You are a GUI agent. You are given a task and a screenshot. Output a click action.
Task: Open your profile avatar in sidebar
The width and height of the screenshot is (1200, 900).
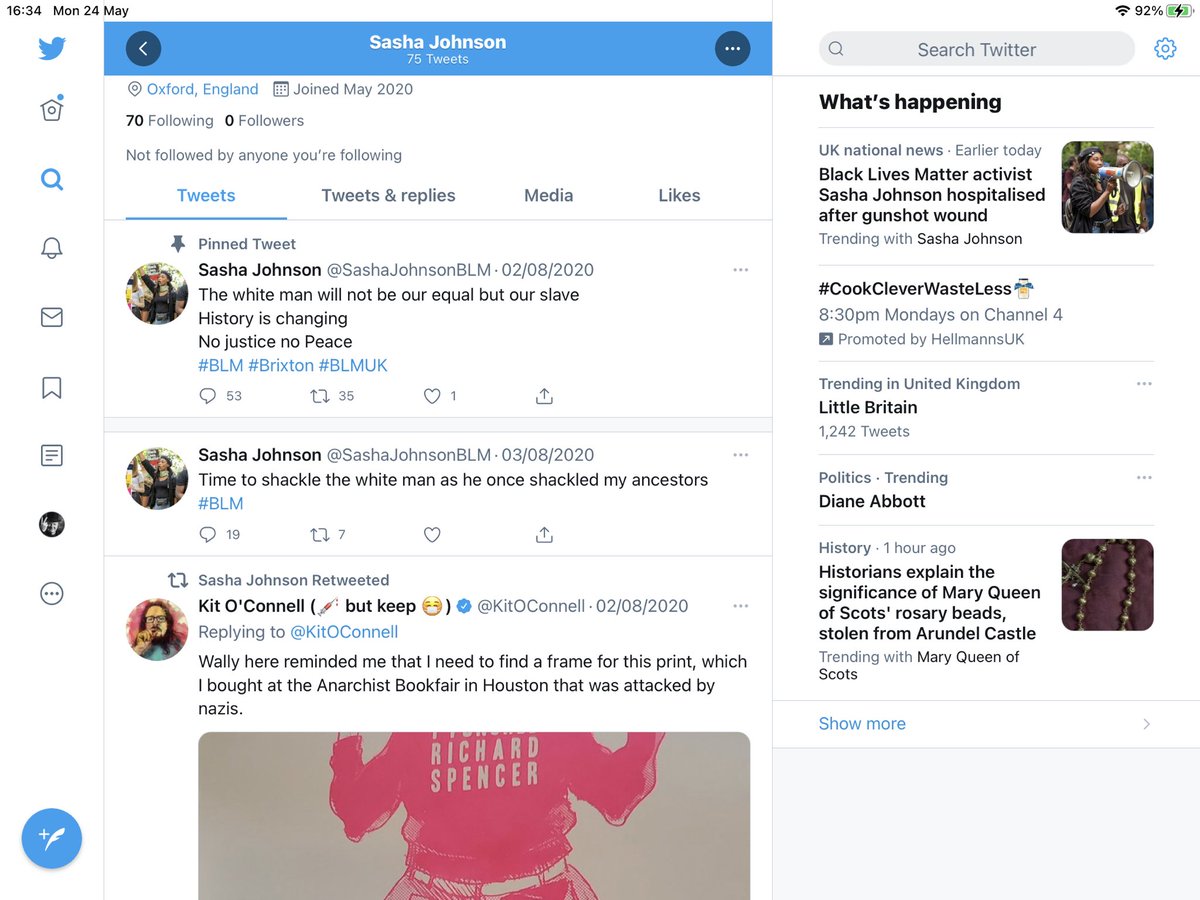tap(52, 524)
